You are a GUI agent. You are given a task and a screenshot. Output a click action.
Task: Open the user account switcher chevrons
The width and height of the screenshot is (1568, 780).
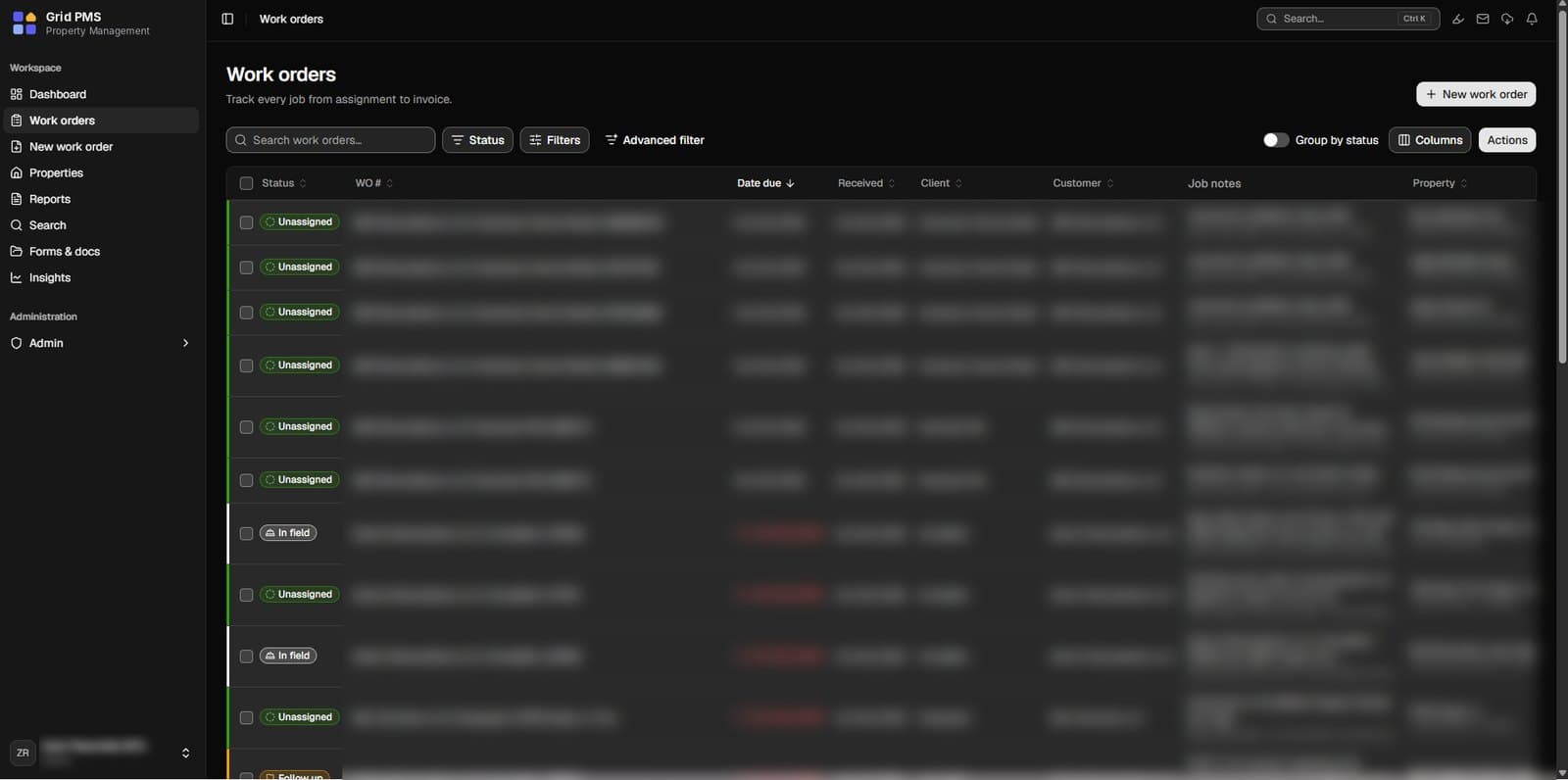click(185, 753)
